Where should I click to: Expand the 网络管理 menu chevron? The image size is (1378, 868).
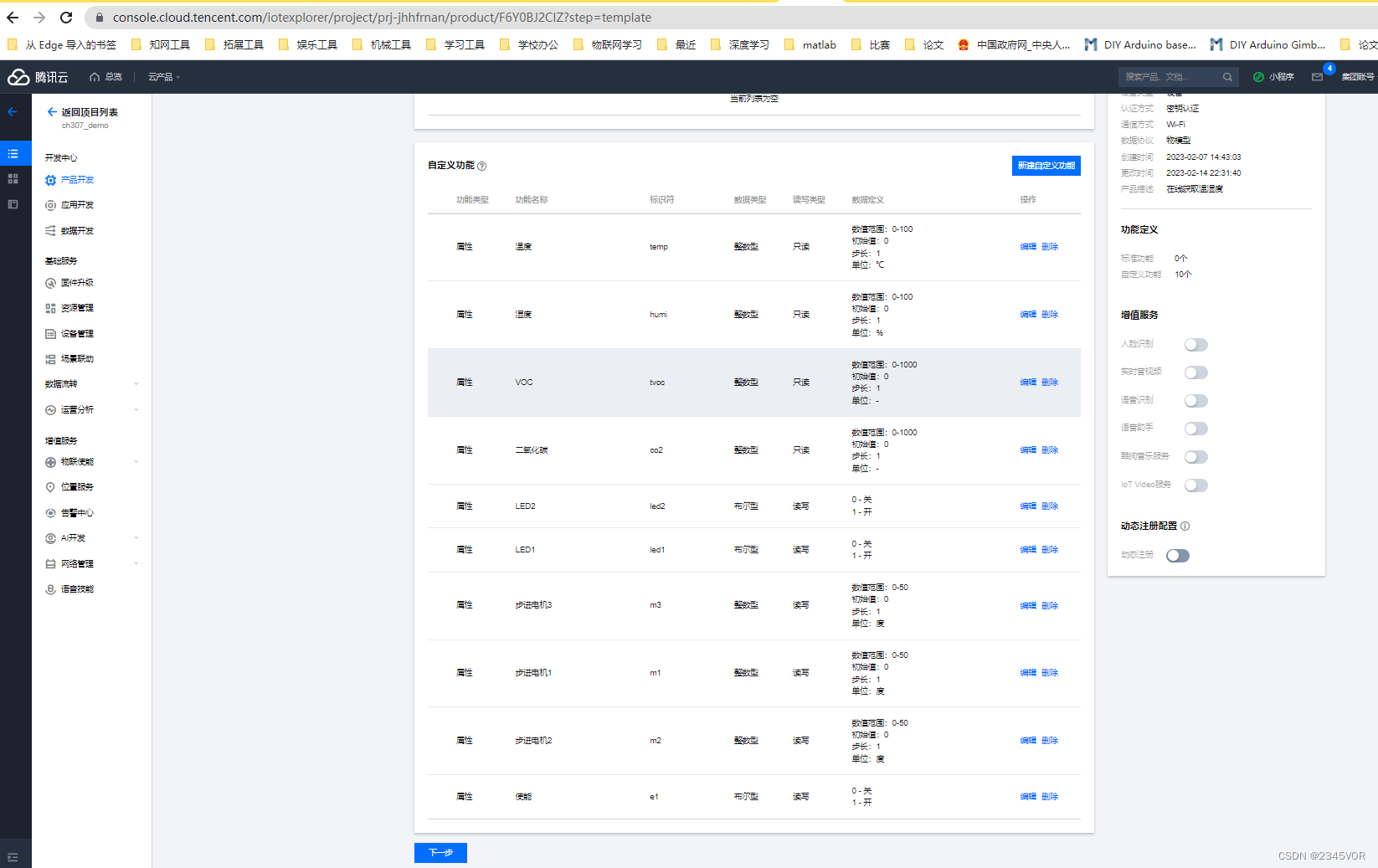[x=136, y=564]
